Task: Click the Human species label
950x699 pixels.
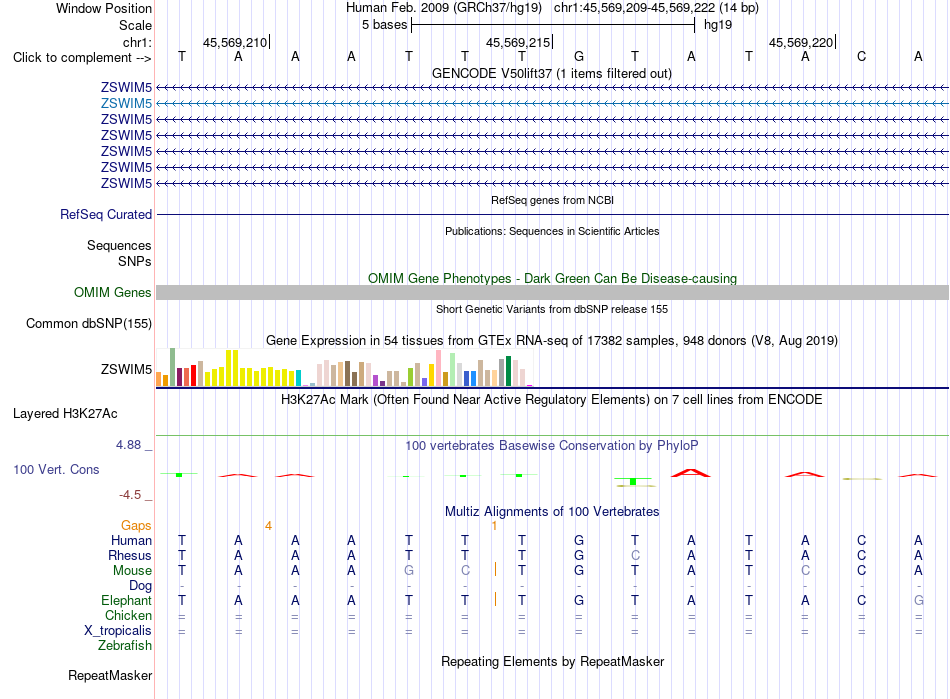Action: click(131, 540)
